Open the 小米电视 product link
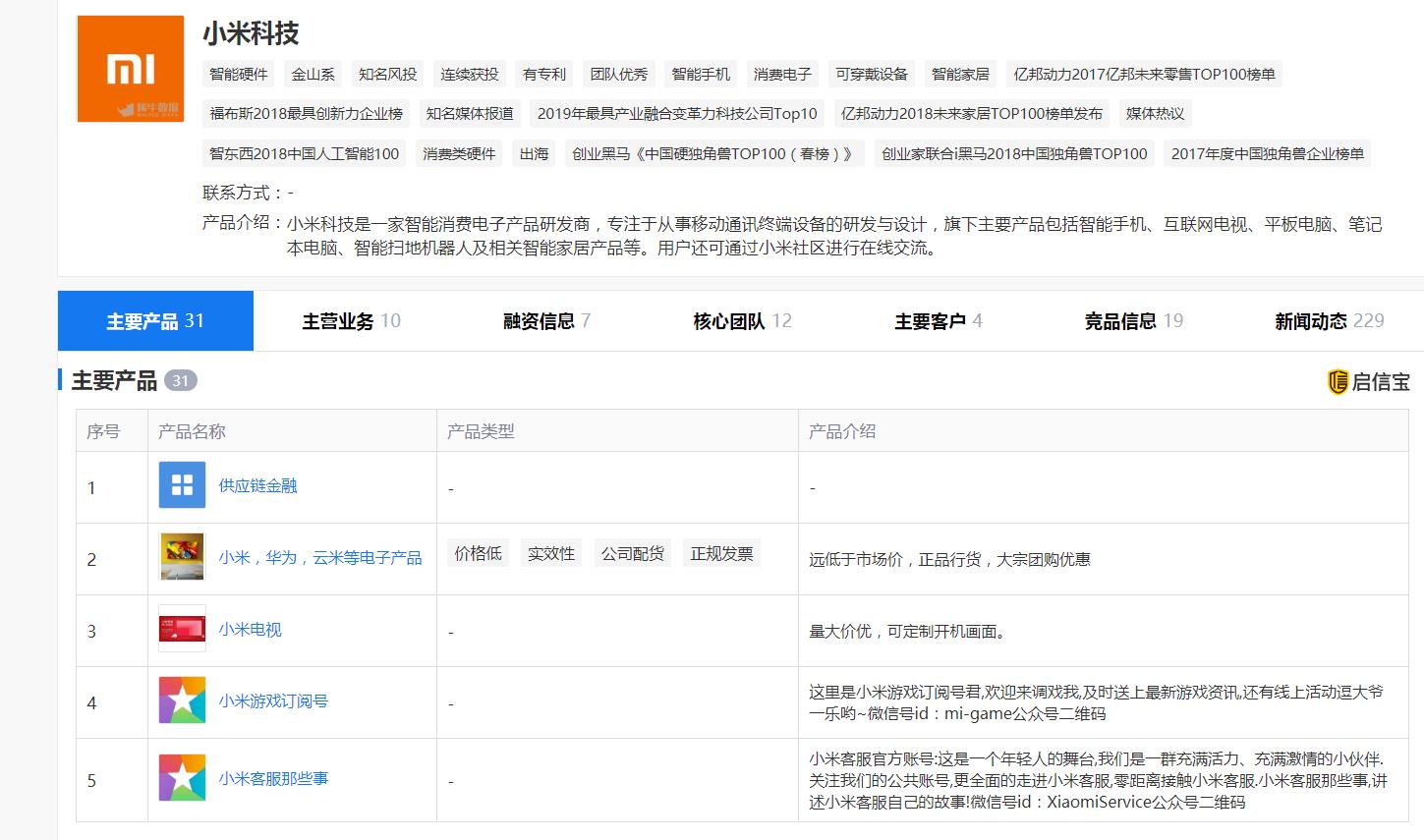 coord(249,629)
